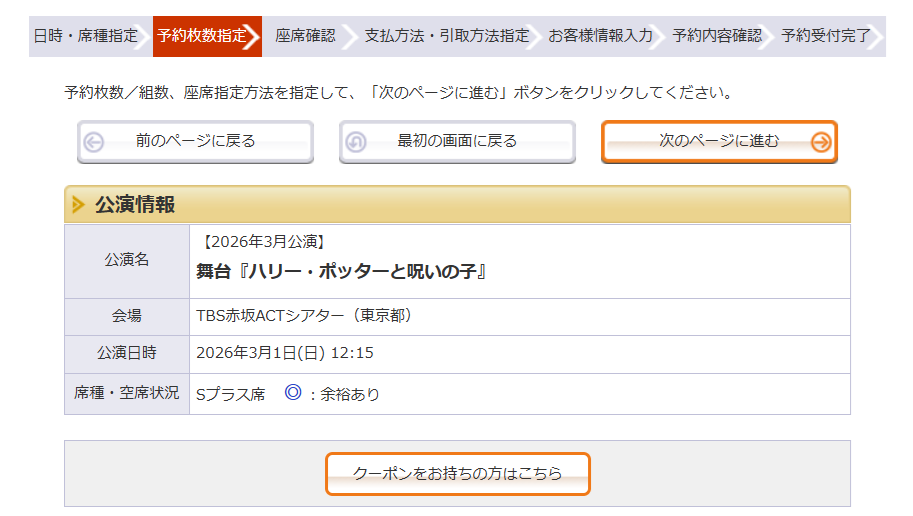The image size is (913, 516).
Task: Select the 予約受付完了 step
Action: click(826, 36)
